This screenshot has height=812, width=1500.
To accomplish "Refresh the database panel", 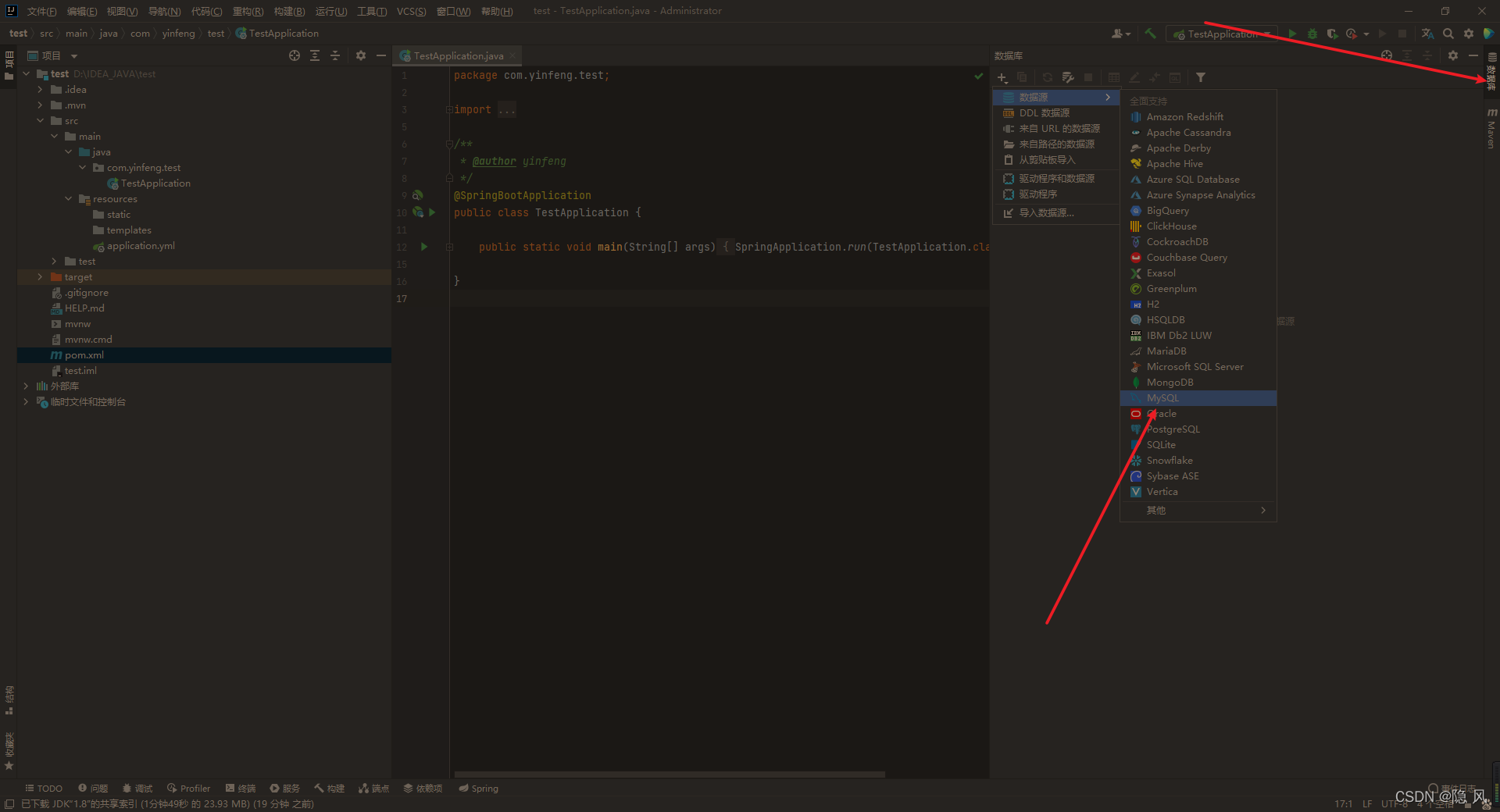I will [x=1048, y=77].
